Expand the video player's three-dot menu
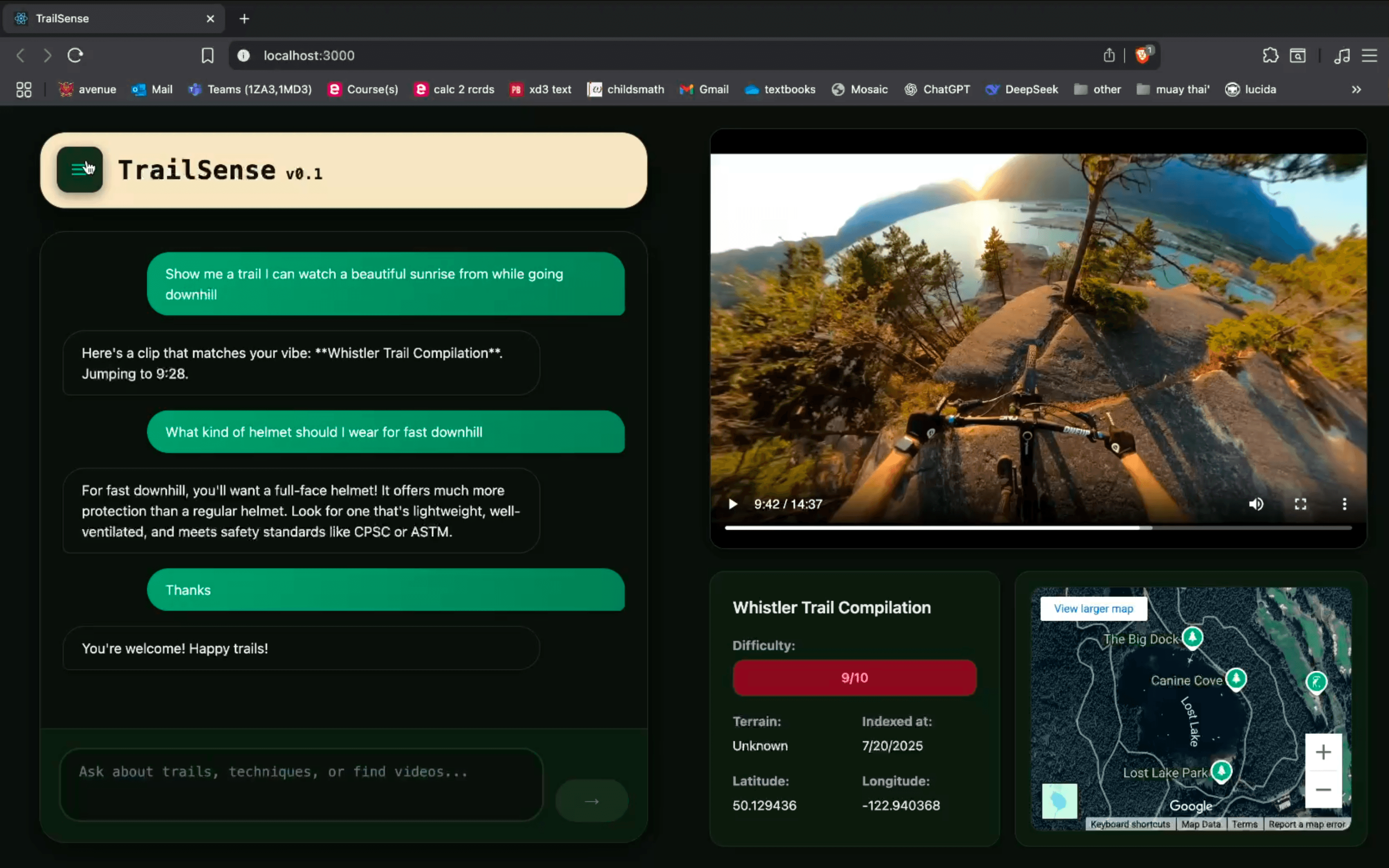 (x=1344, y=504)
